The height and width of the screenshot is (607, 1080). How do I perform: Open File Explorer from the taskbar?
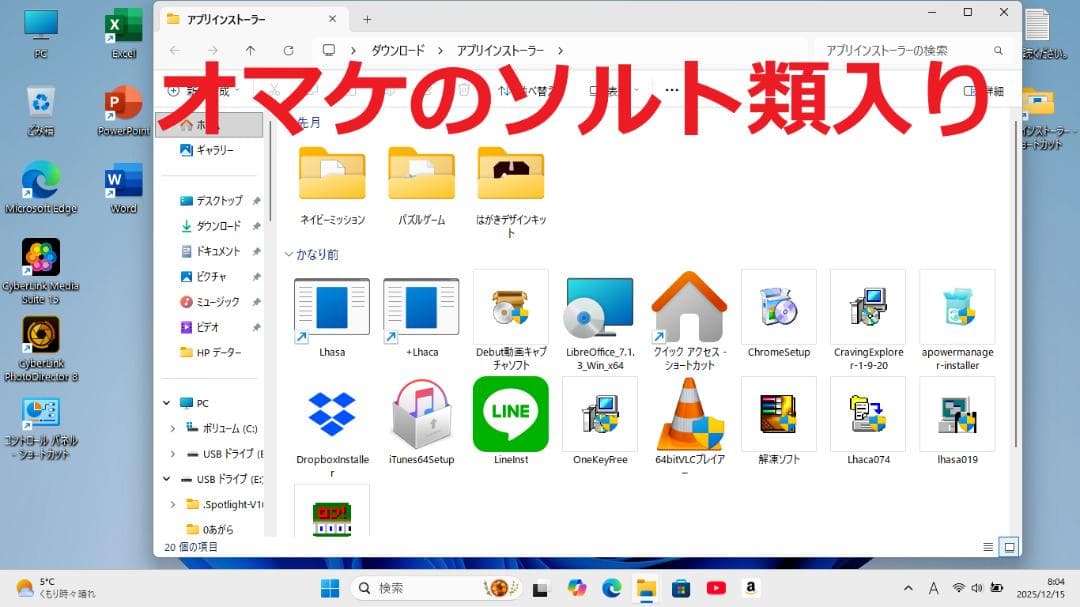click(646, 588)
